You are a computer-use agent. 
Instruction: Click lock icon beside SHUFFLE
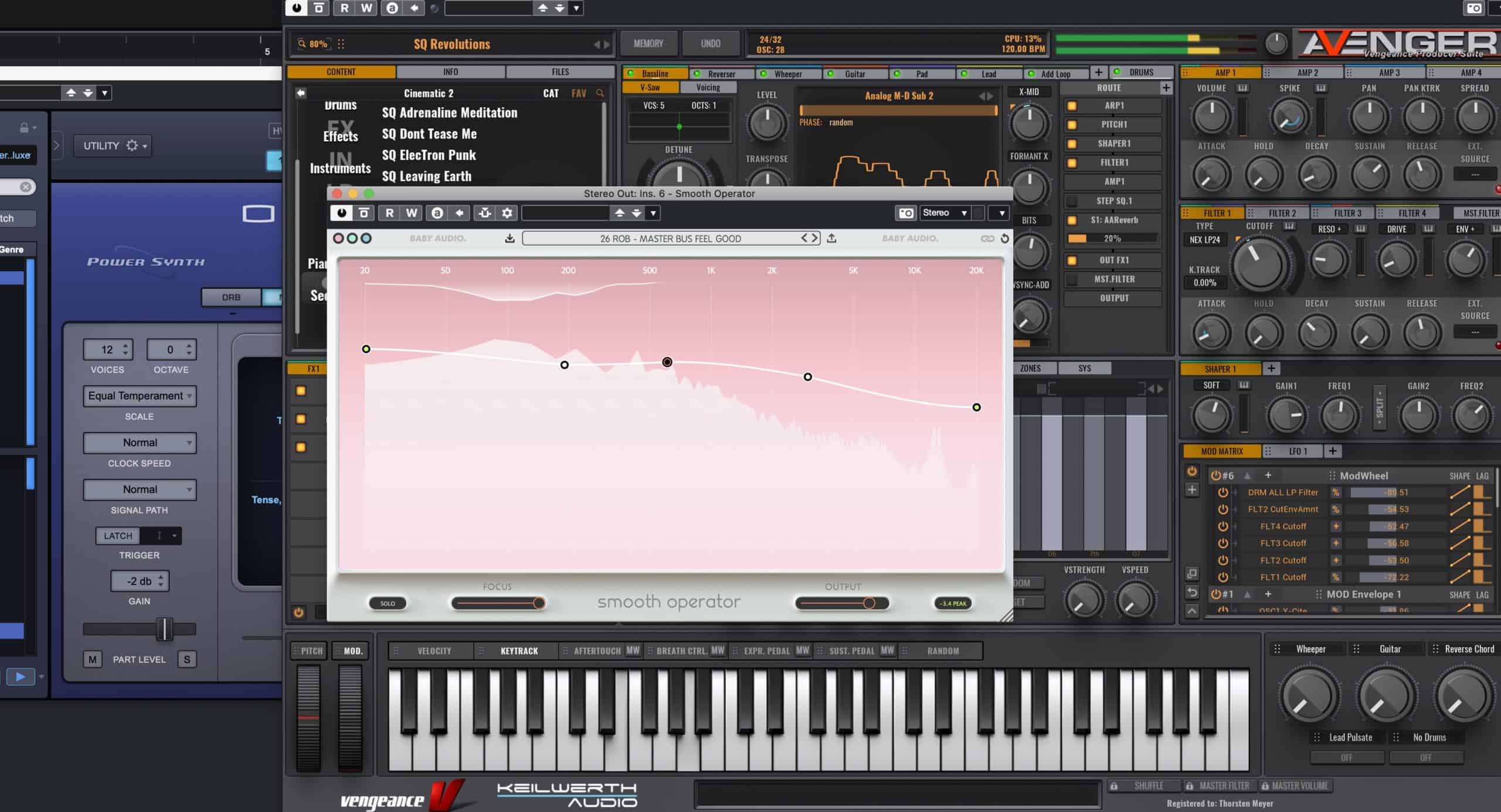click(1113, 786)
